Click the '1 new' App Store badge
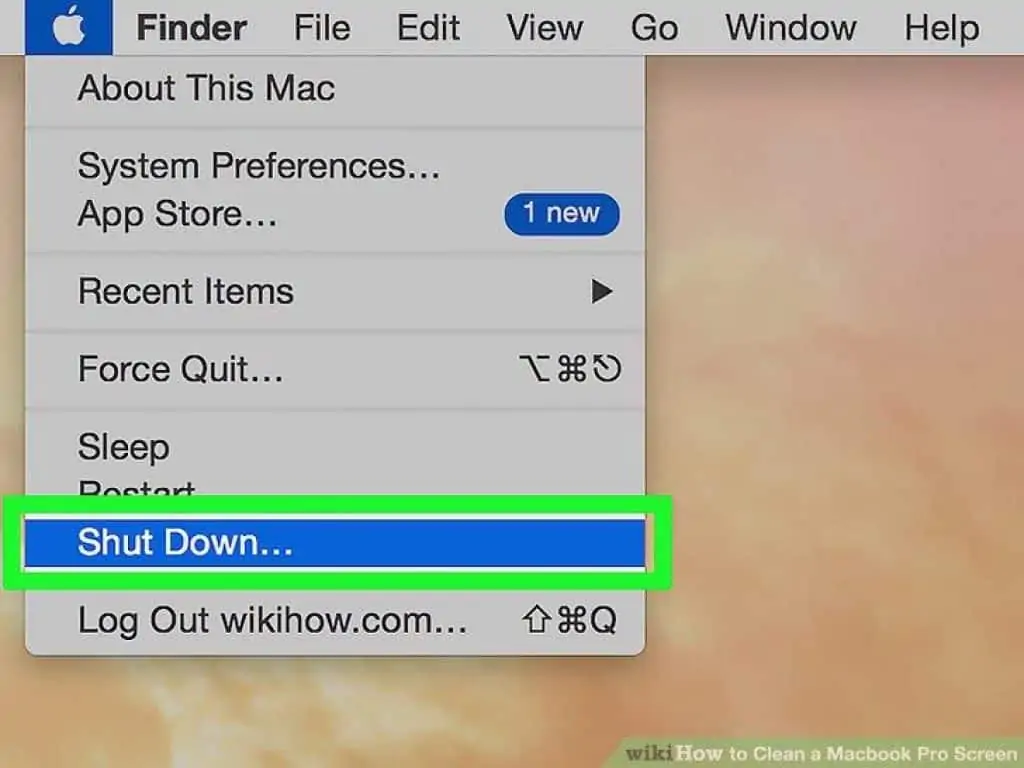The width and height of the screenshot is (1024, 768). pos(562,214)
